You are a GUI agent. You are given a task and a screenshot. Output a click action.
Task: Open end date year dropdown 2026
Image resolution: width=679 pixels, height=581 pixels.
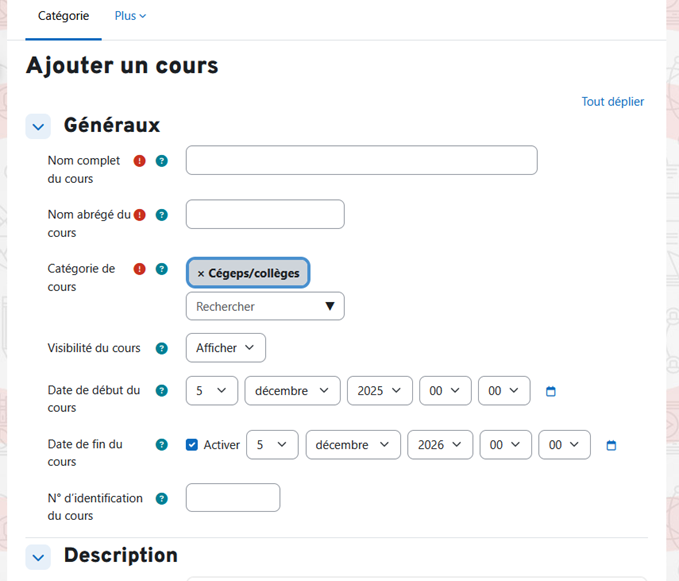[x=440, y=445]
